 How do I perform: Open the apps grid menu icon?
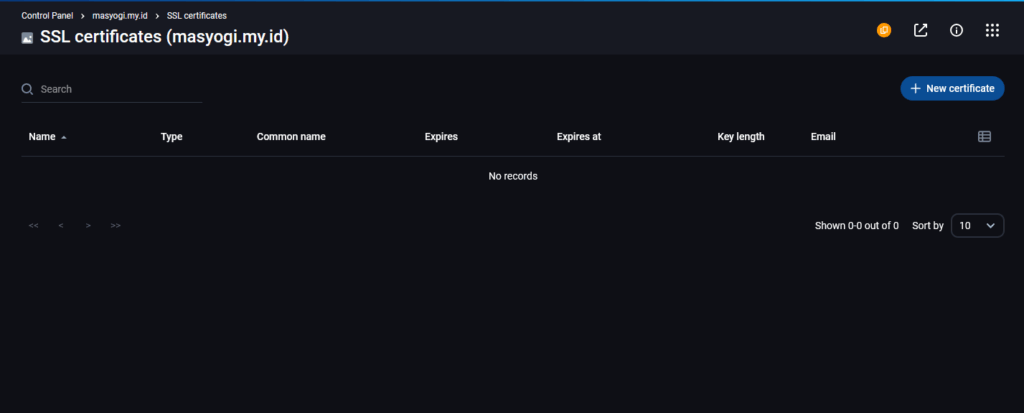pyautogui.click(x=992, y=30)
